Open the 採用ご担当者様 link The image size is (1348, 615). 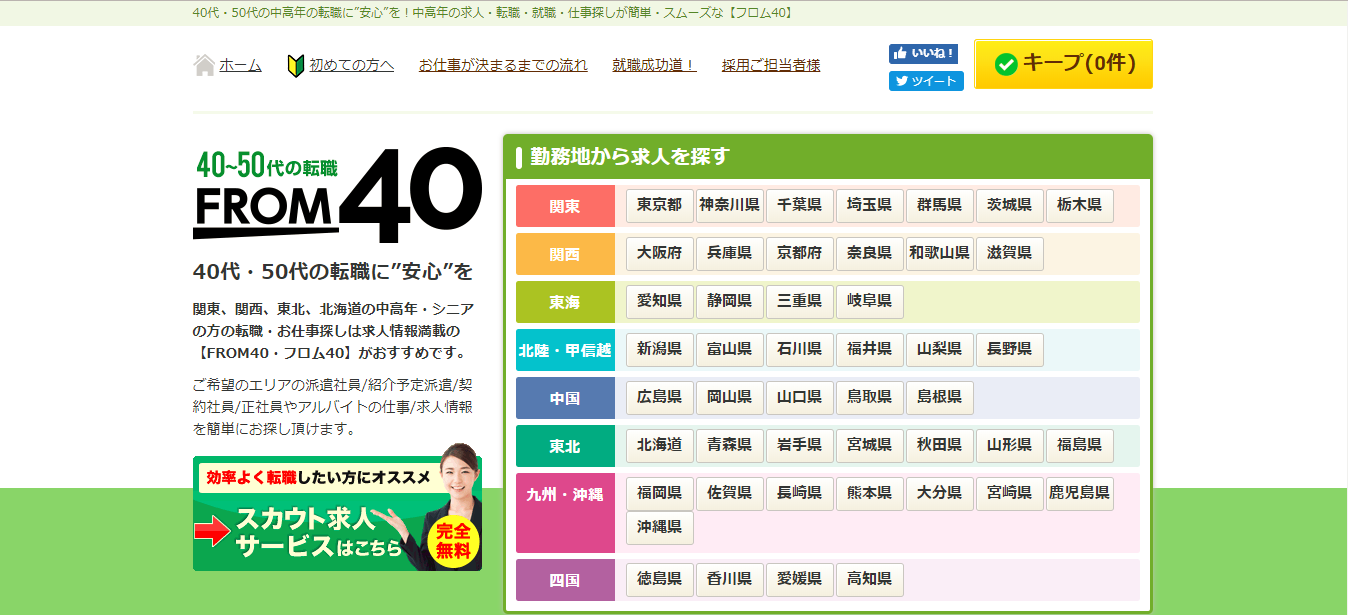[x=771, y=65]
